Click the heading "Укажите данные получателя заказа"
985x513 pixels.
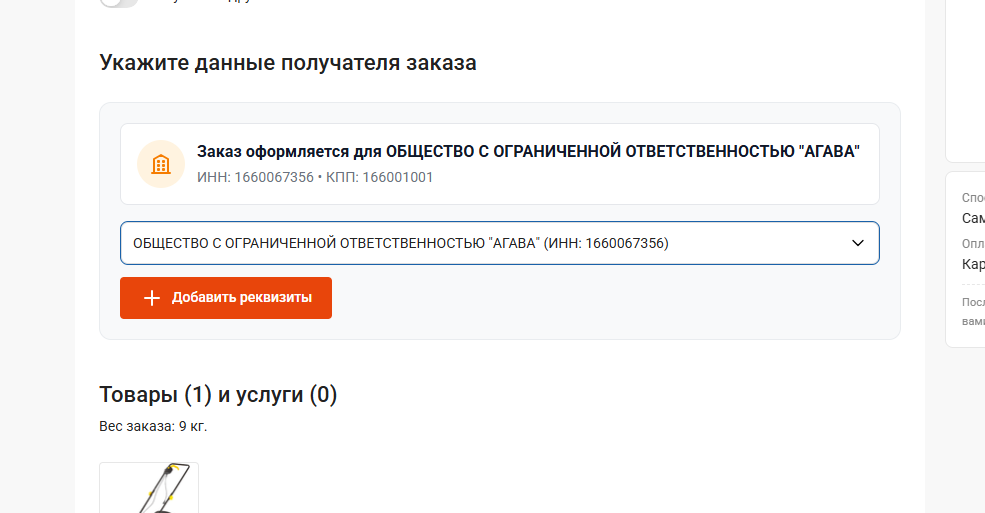(x=288, y=63)
